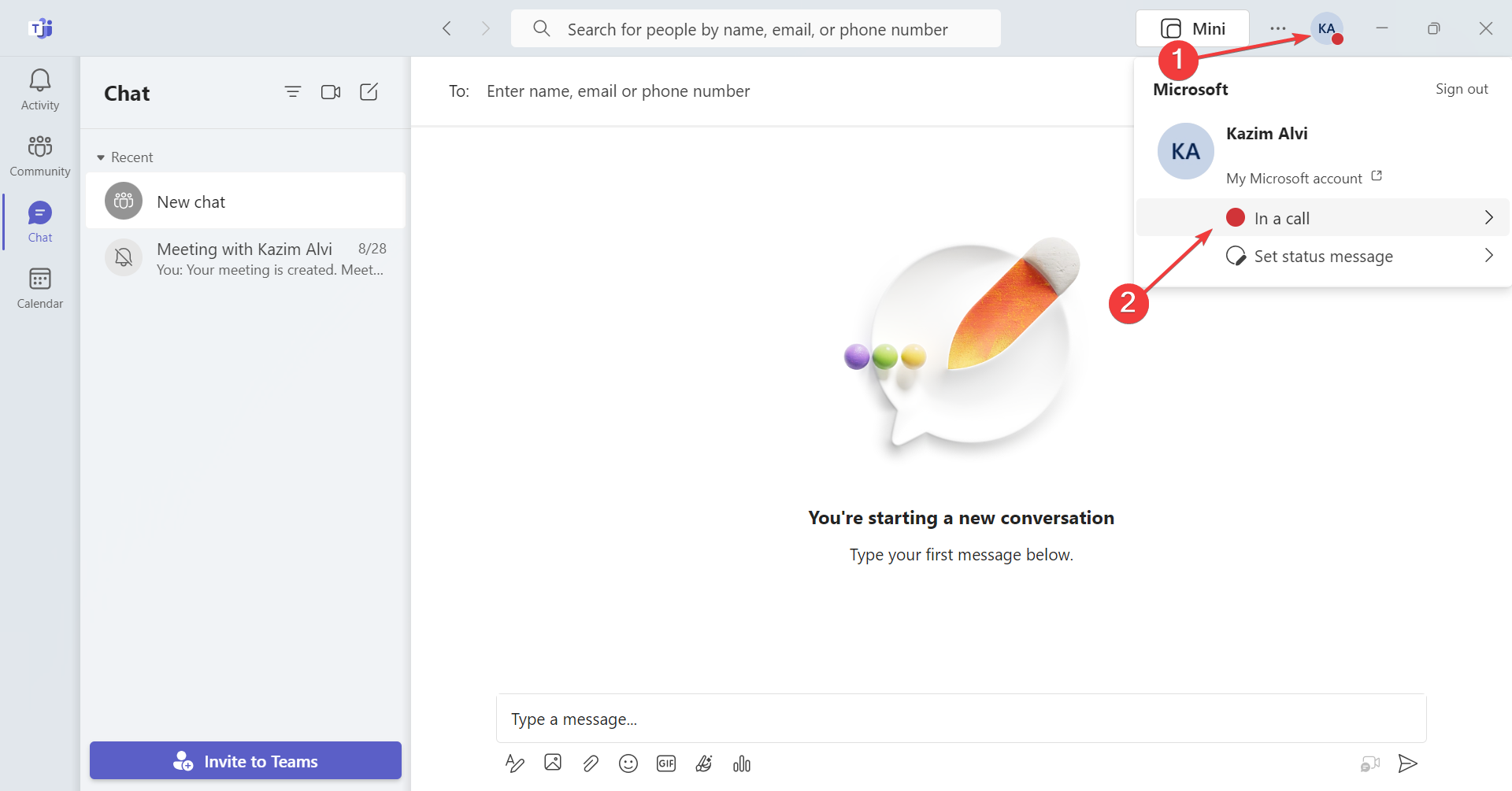The image size is (1512, 791).
Task: Open the Calendar view
Action: [x=39, y=288]
